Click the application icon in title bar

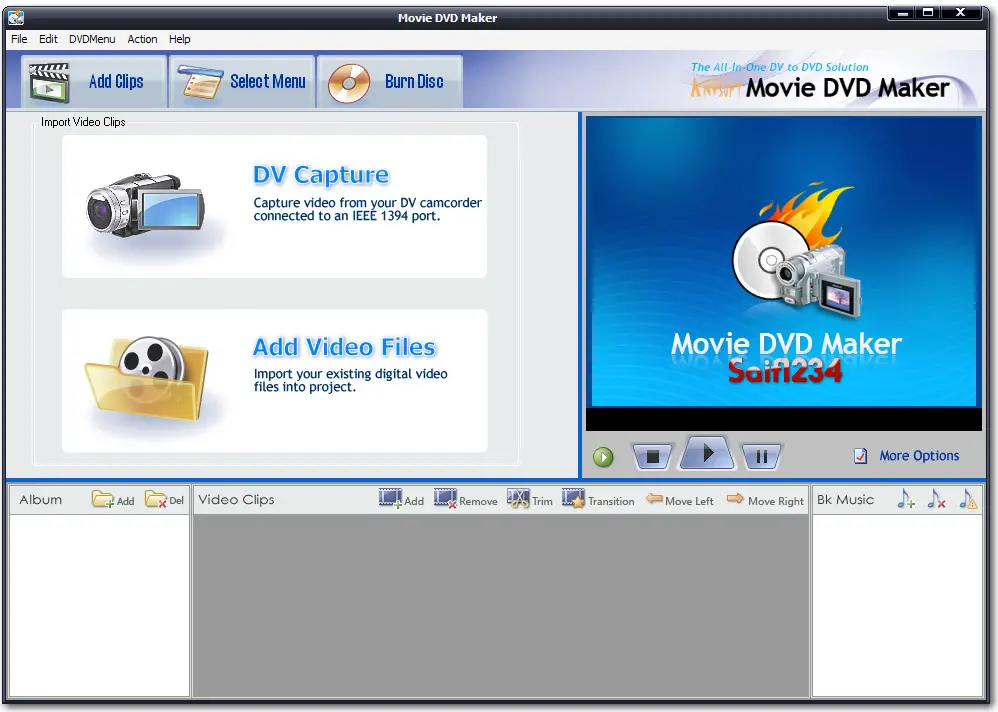(x=16, y=17)
